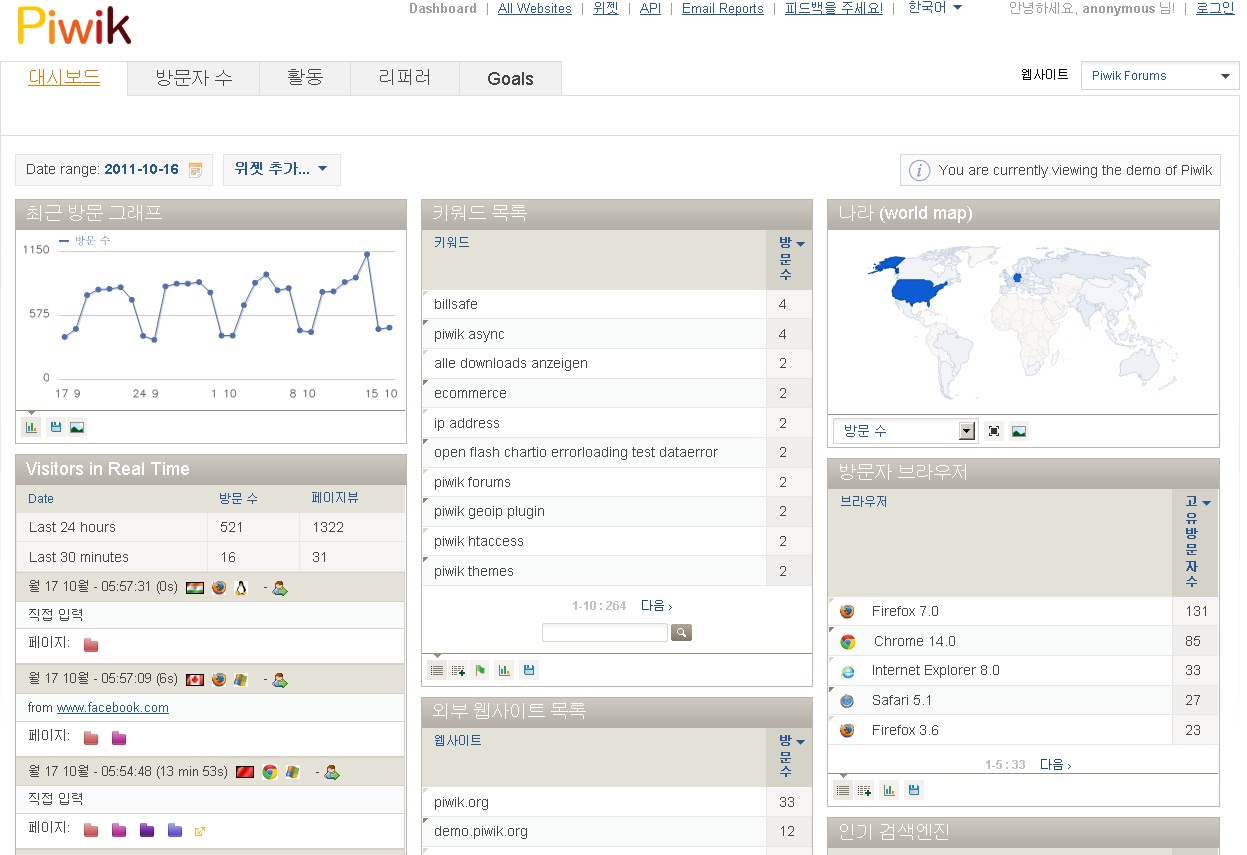Screen dimensions: 1247x855
Task: Open the 위젯 추가 dropdown
Action: [x=281, y=170]
